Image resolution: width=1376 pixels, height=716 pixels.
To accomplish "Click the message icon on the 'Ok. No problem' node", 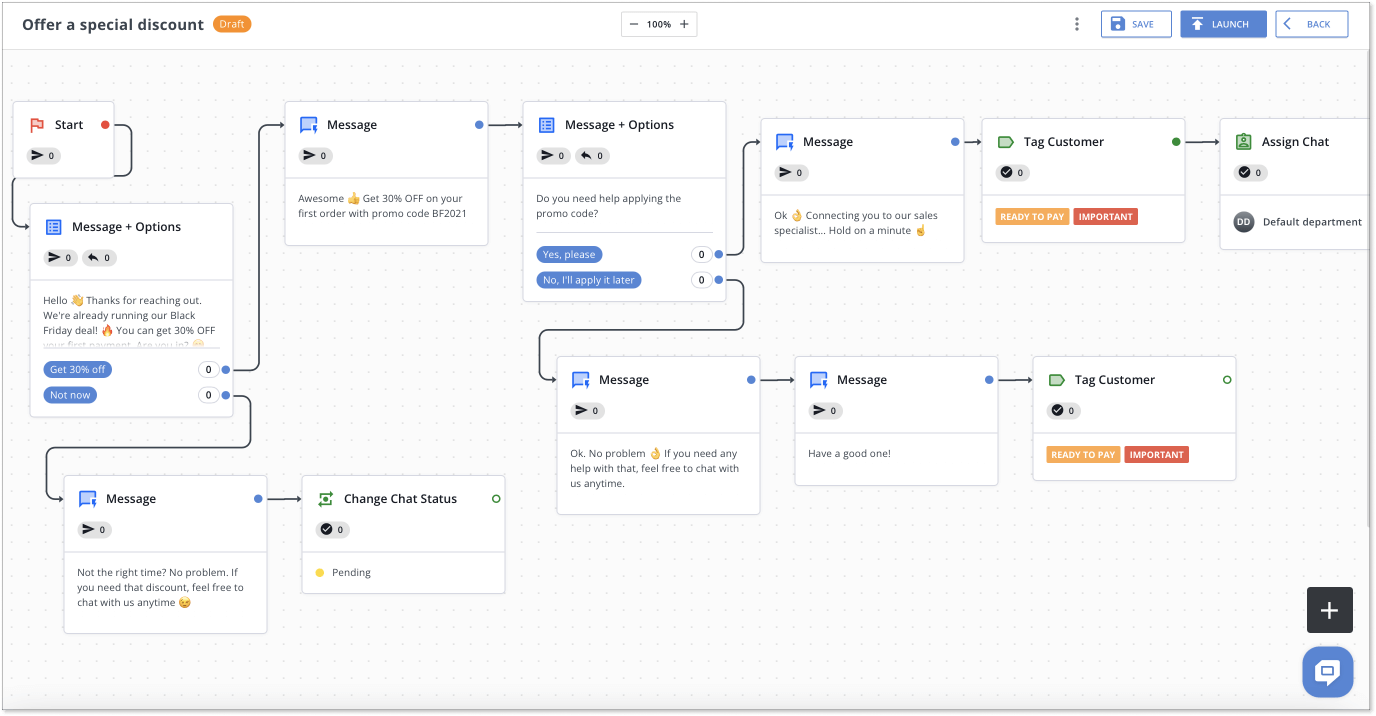I will (581, 380).
